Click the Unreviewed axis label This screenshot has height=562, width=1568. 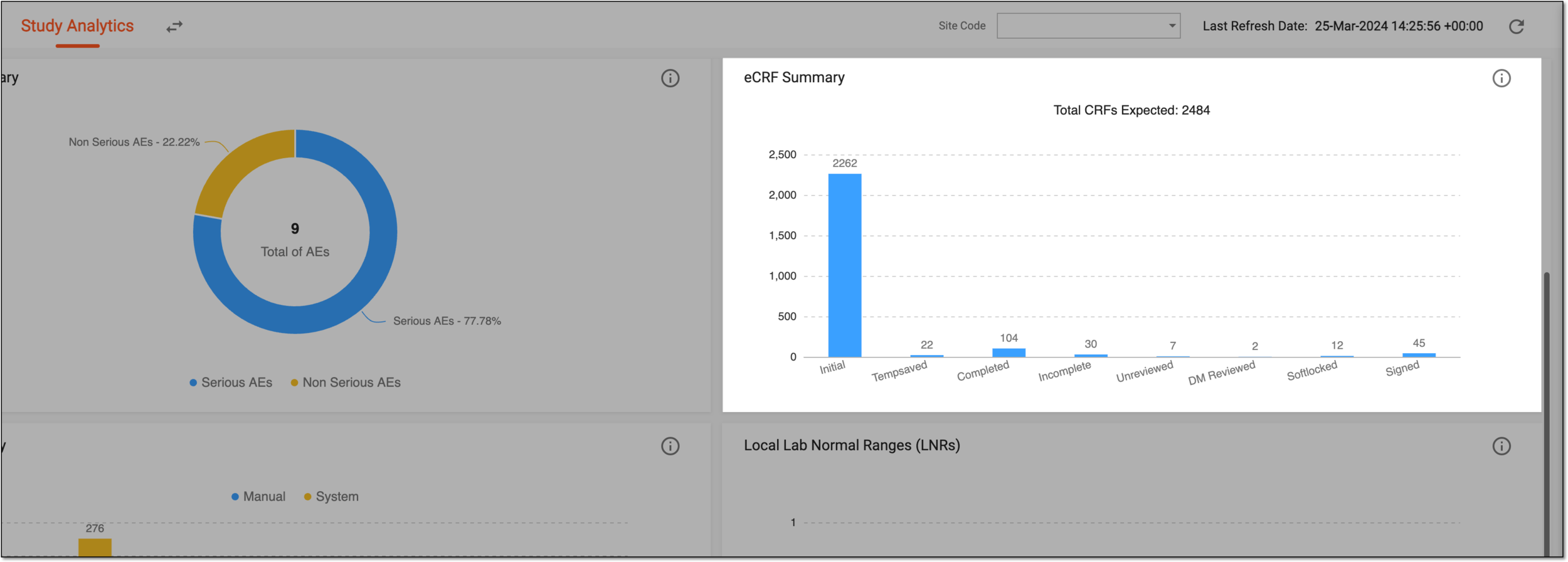pos(1144,371)
